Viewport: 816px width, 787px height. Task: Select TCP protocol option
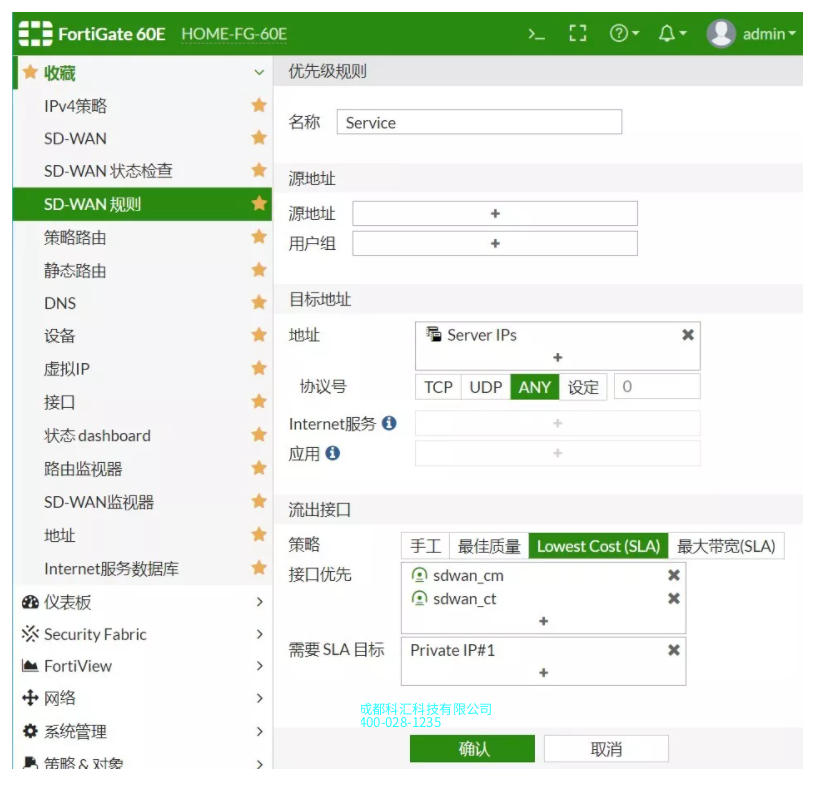438,387
